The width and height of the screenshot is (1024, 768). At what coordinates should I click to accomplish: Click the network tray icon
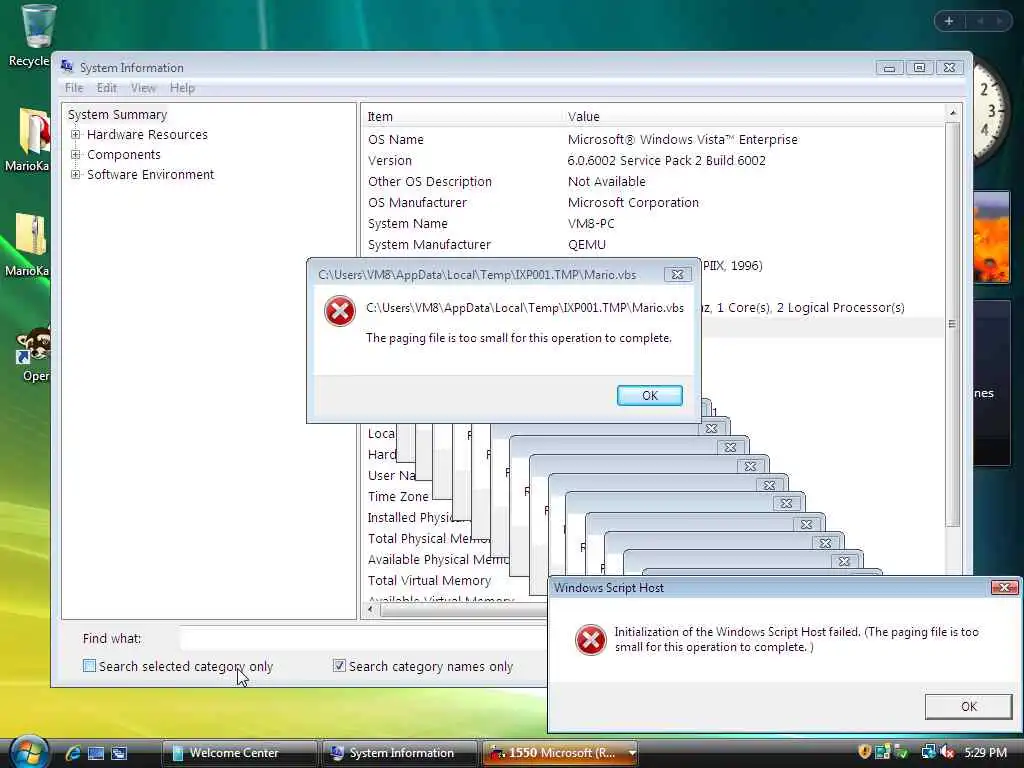click(928, 752)
